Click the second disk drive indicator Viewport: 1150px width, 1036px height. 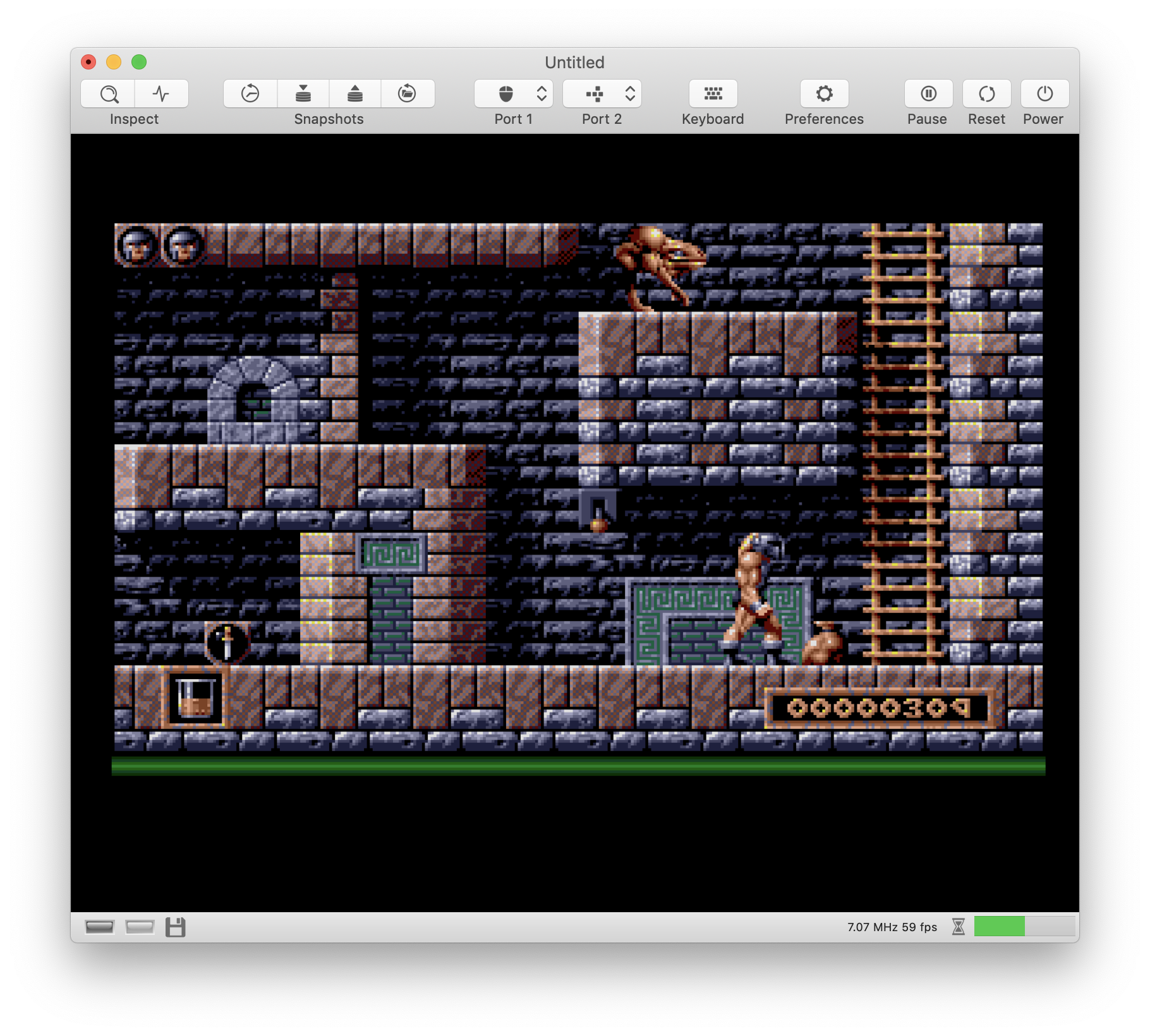[140, 927]
